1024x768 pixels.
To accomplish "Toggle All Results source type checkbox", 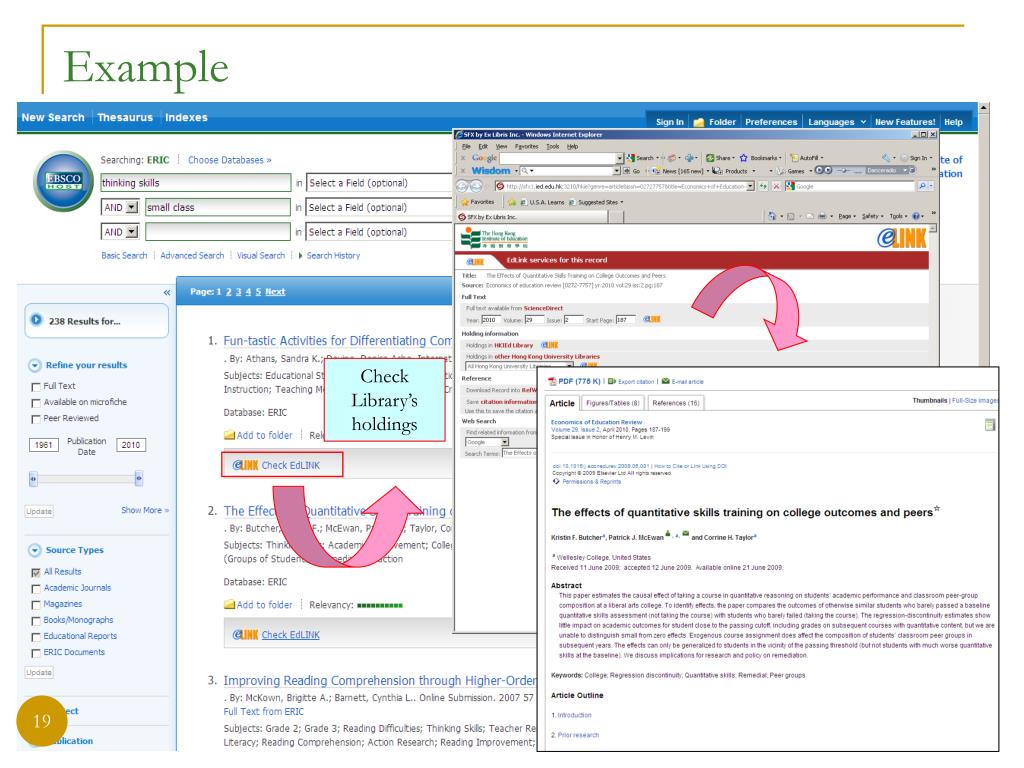I will coord(36,573).
